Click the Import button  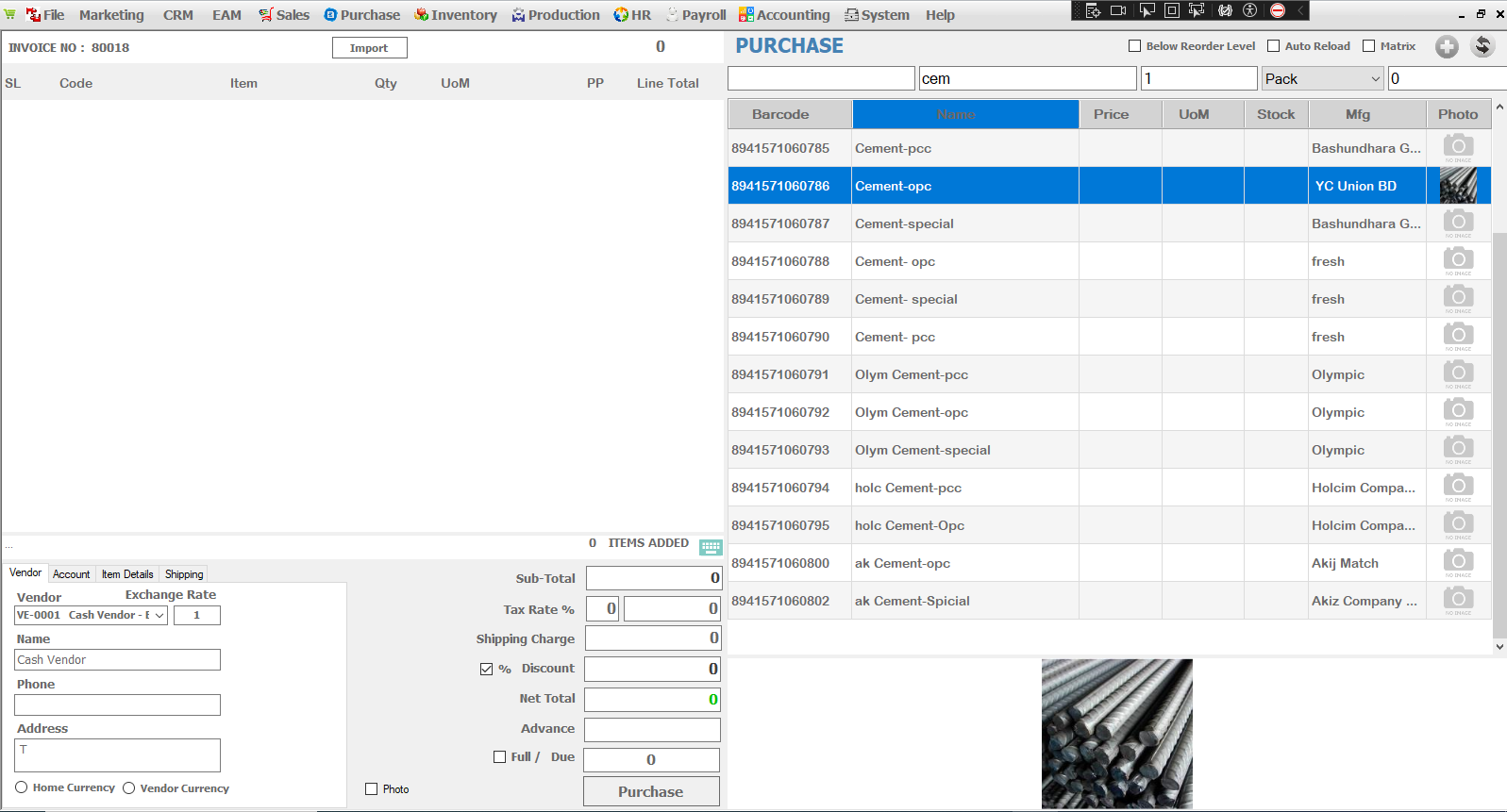(x=369, y=48)
